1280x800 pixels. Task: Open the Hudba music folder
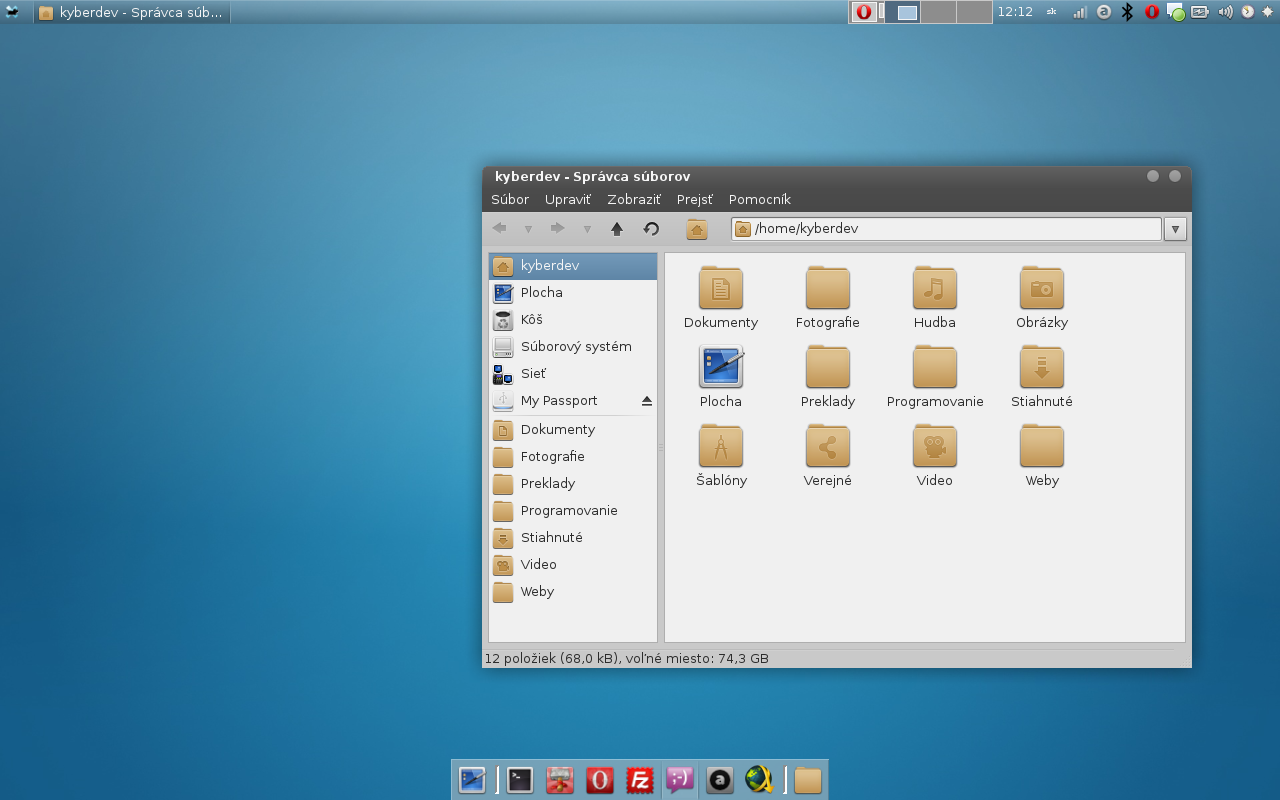(x=935, y=298)
